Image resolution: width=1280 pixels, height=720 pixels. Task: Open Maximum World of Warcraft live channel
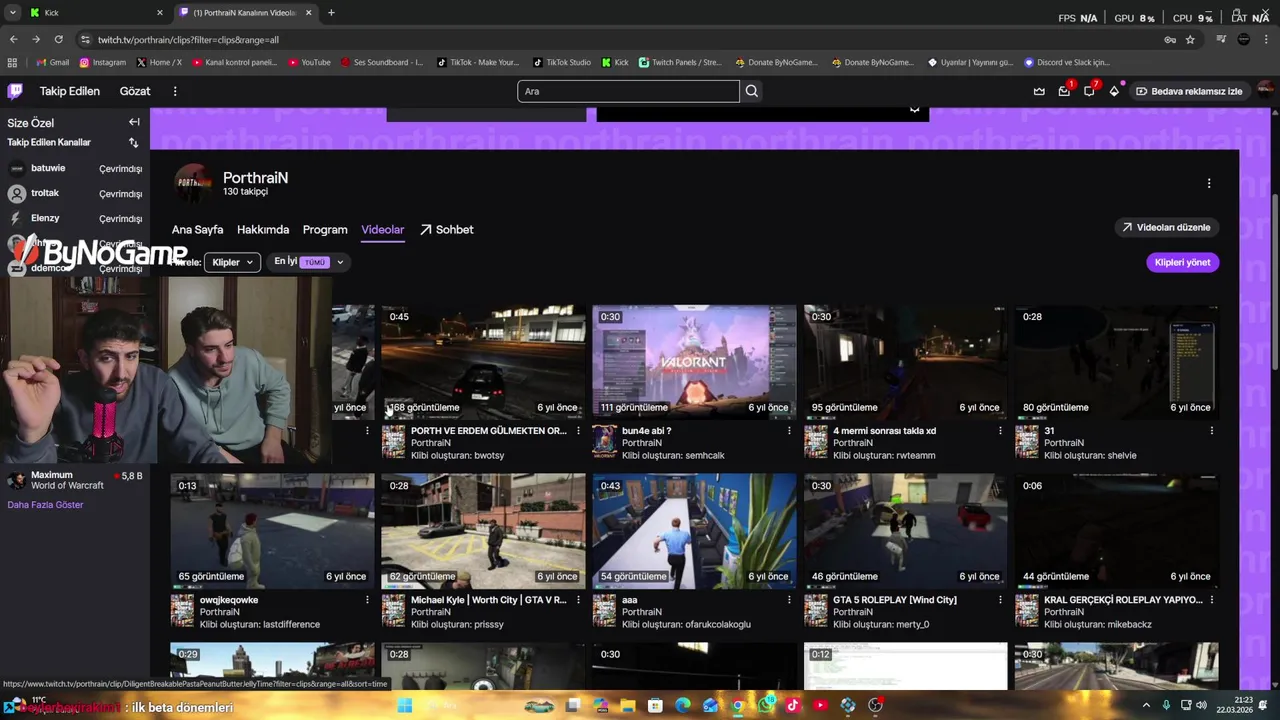pyautogui.click(x=75, y=481)
